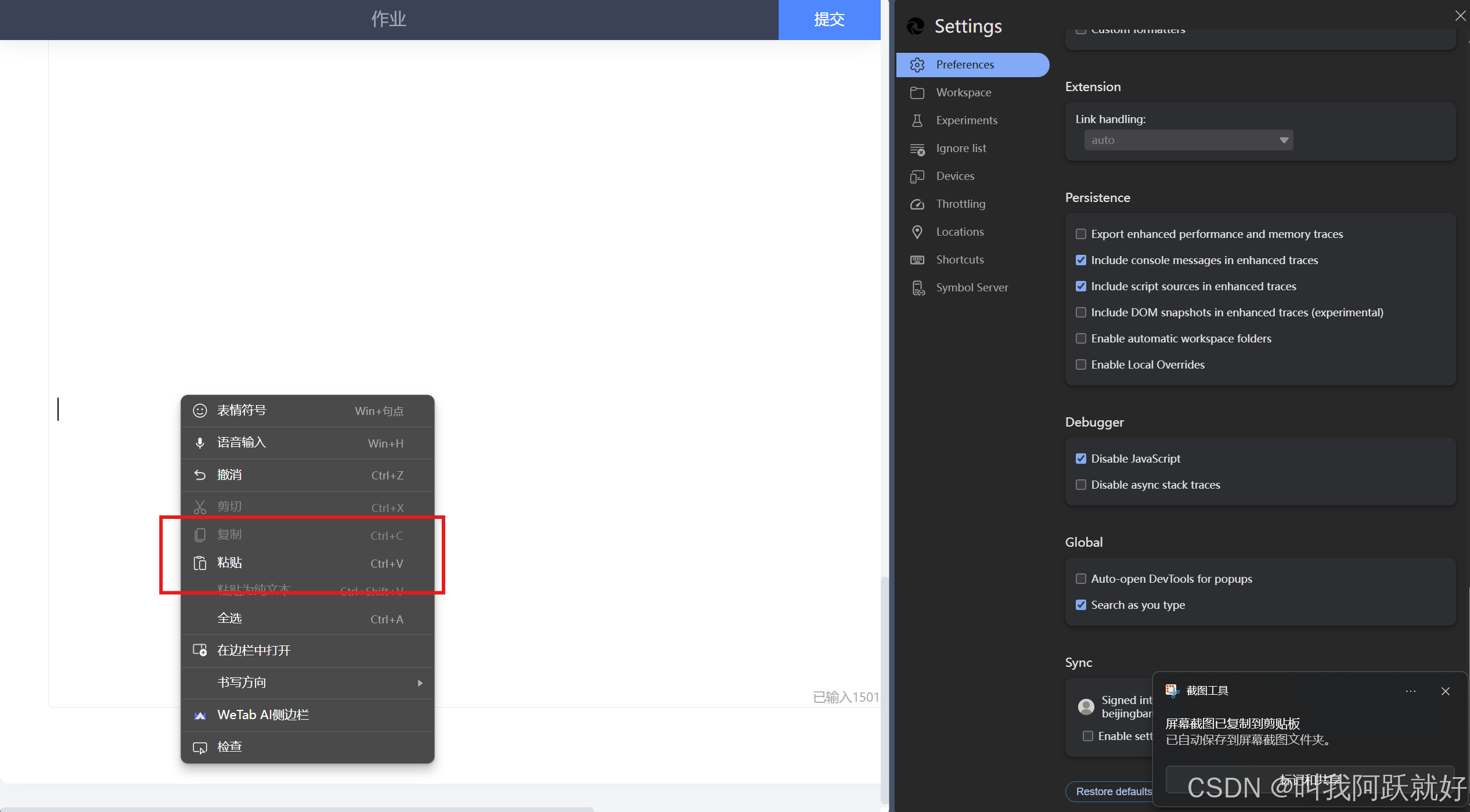Image resolution: width=1470 pixels, height=812 pixels.
Task: Uncheck the Disable JavaScript checkbox
Action: coord(1080,459)
